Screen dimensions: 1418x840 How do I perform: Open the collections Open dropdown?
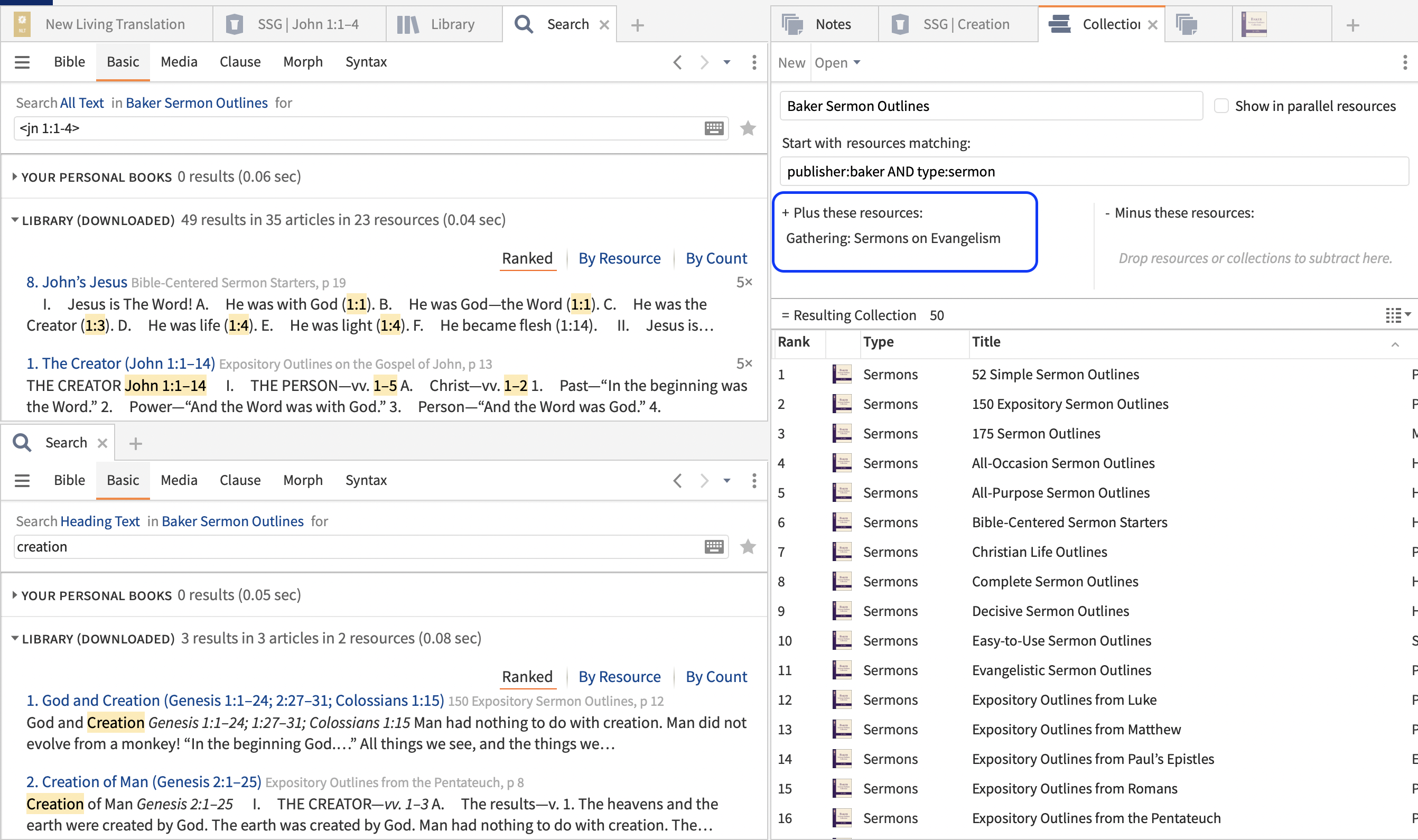(x=837, y=62)
